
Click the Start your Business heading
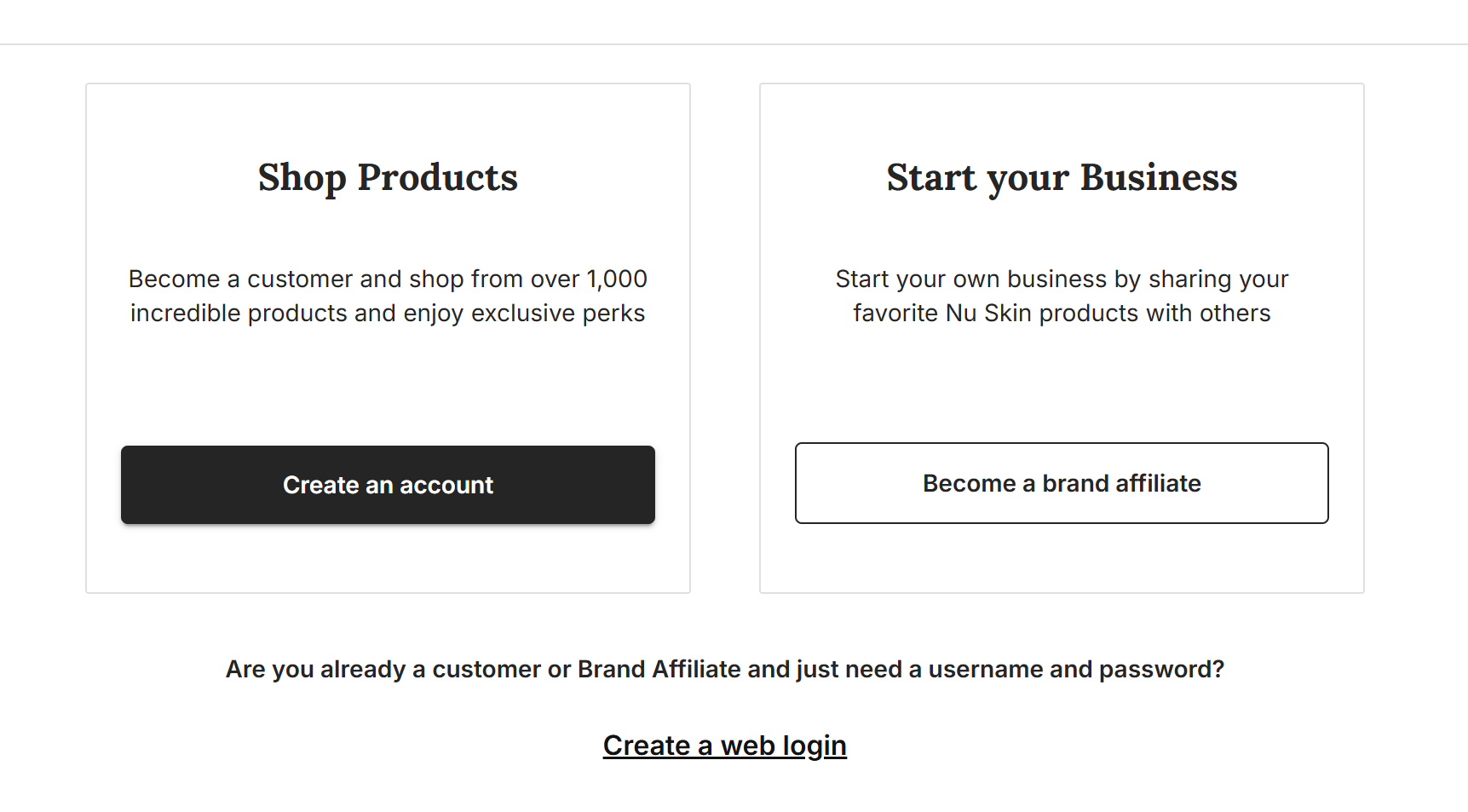click(x=1062, y=177)
